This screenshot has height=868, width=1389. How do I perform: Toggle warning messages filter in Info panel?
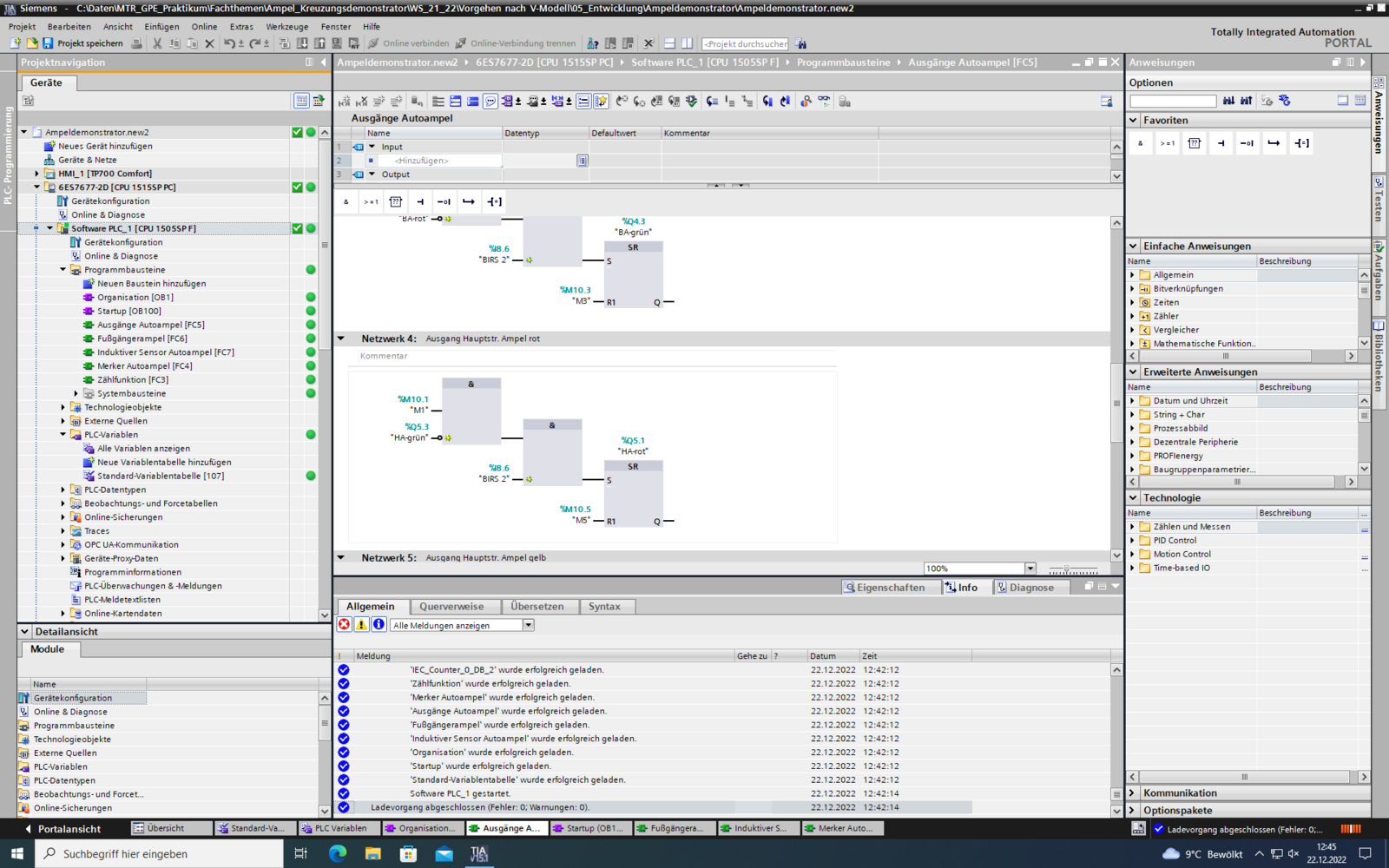click(x=361, y=625)
